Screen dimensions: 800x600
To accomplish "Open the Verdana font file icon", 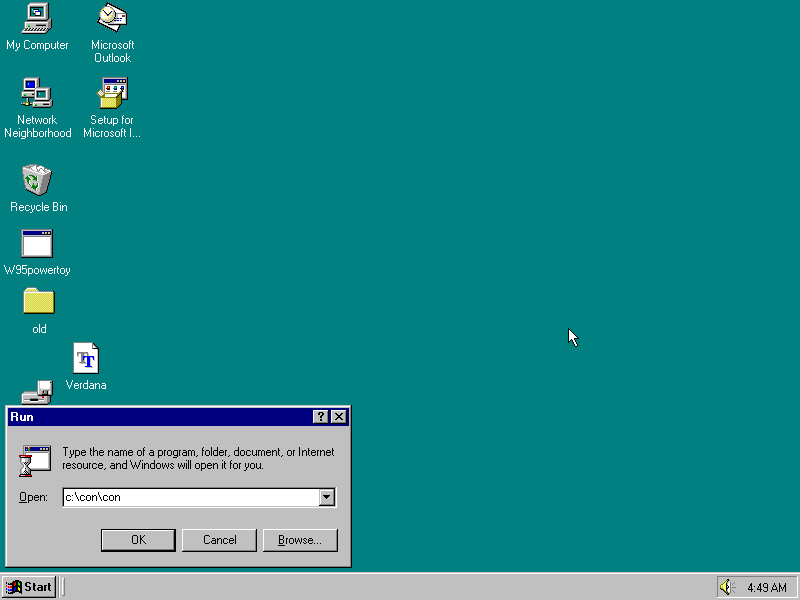I will pyautogui.click(x=86, y=358).
